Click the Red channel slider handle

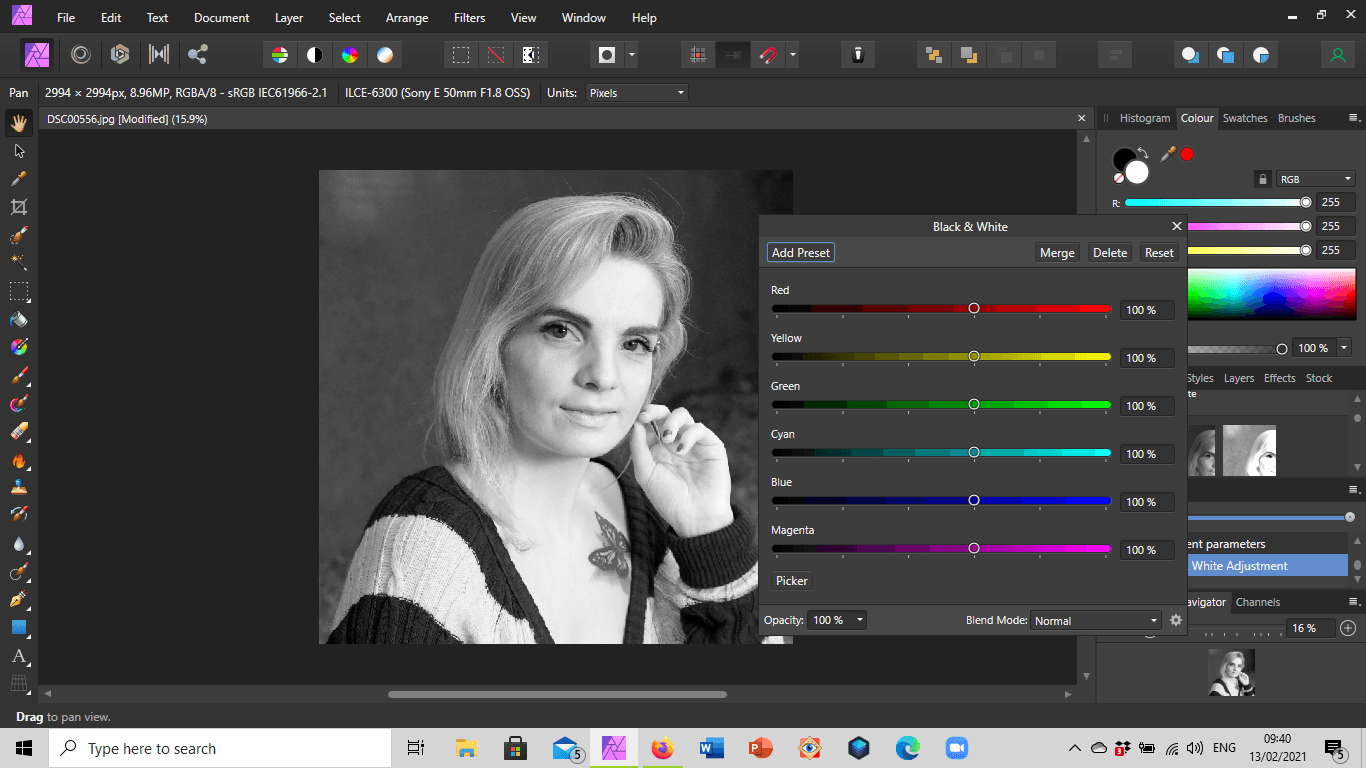[x=974, y=308]
